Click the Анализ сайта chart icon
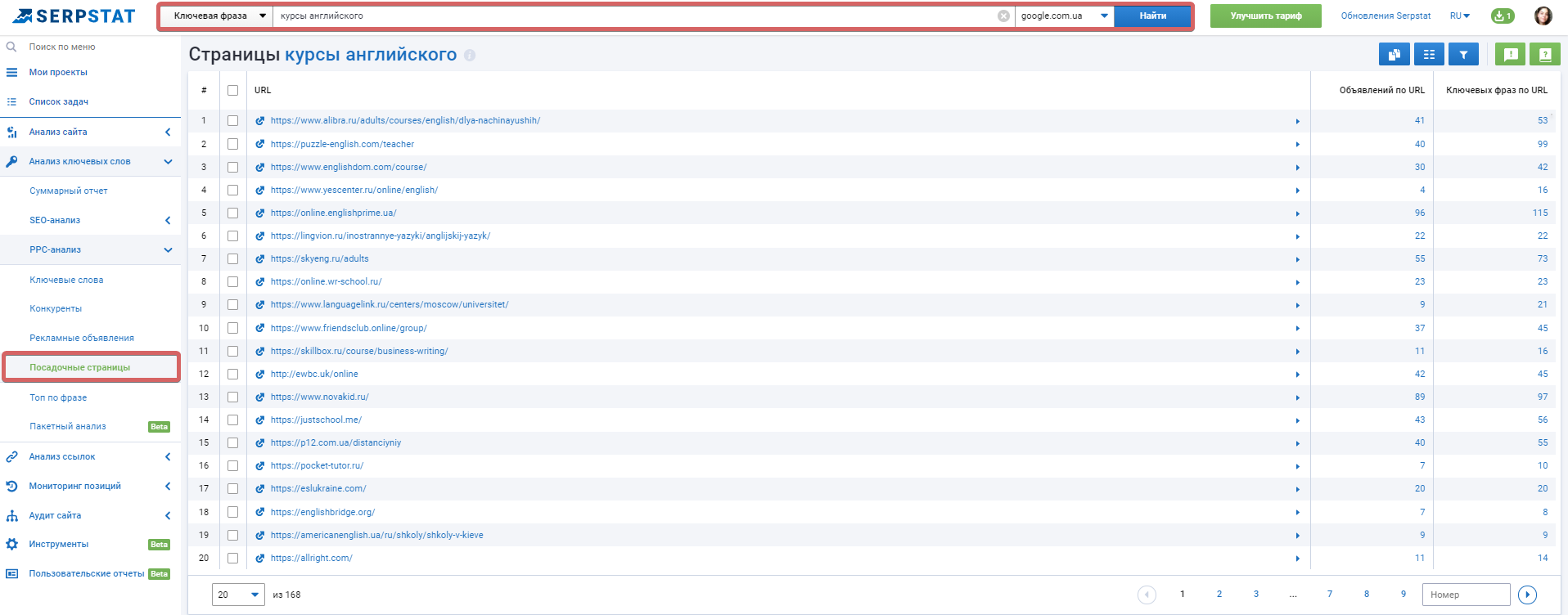Screen dimensions: 1568x615 click(11, 132)
